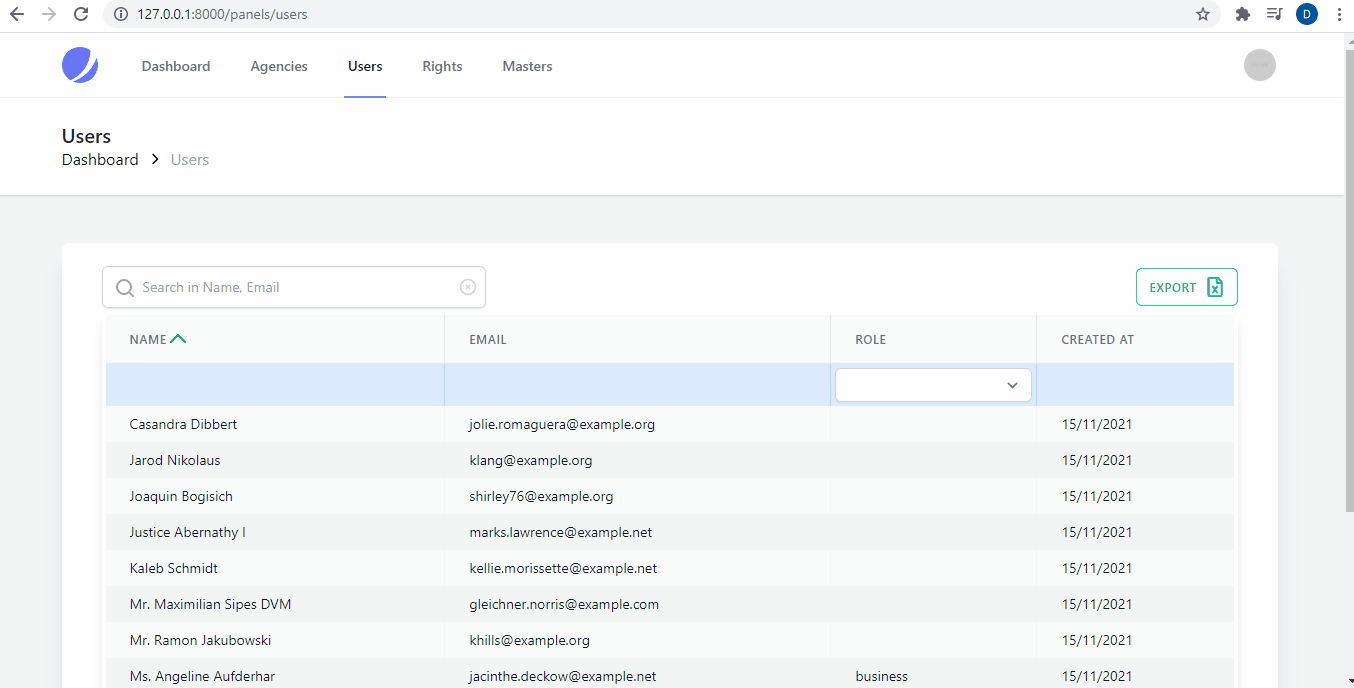Click the Excel icon on the Export button
This screenshot has width=1354, height=688.
[1215, 287]
